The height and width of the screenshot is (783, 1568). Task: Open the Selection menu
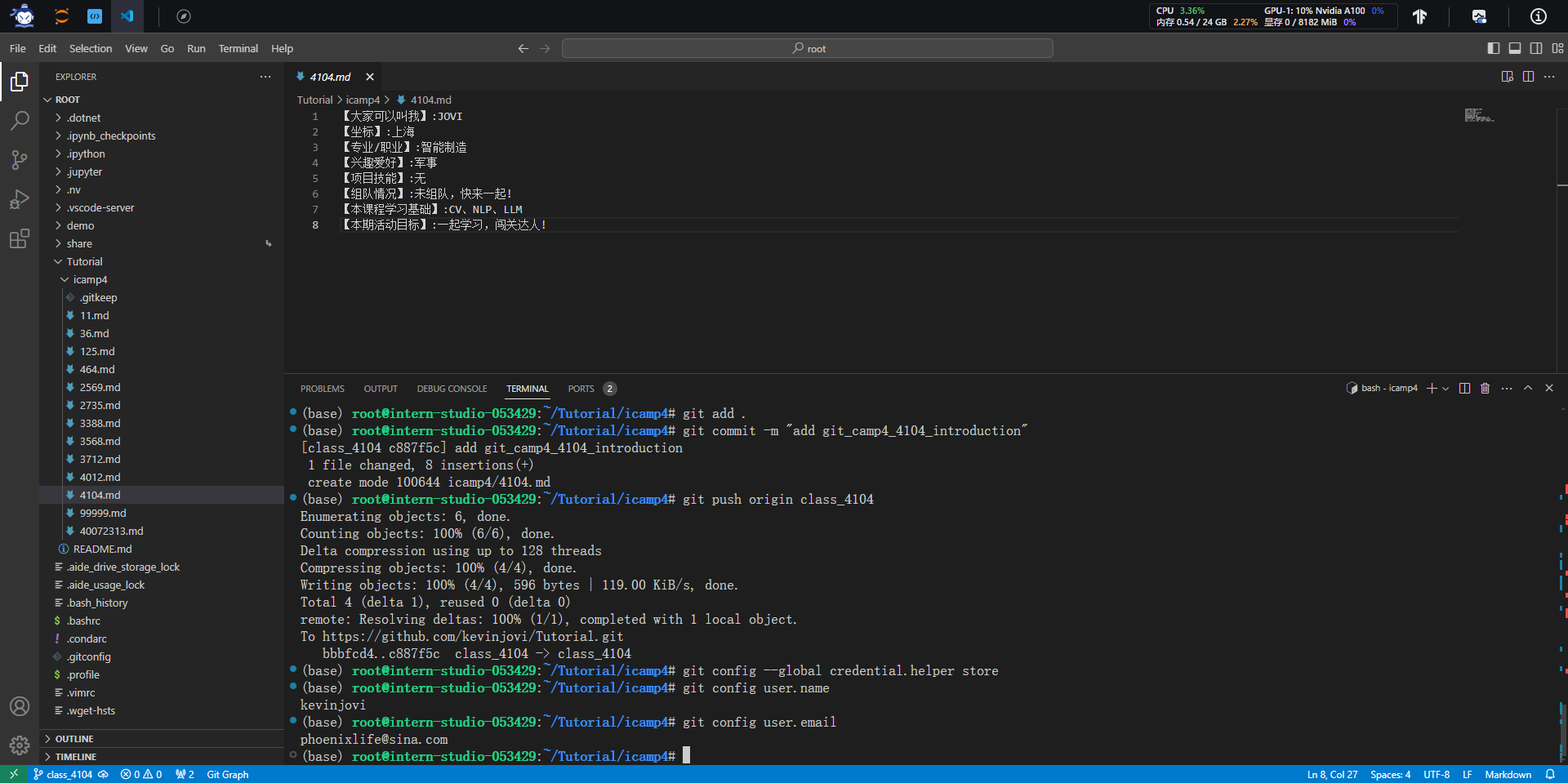91,49
